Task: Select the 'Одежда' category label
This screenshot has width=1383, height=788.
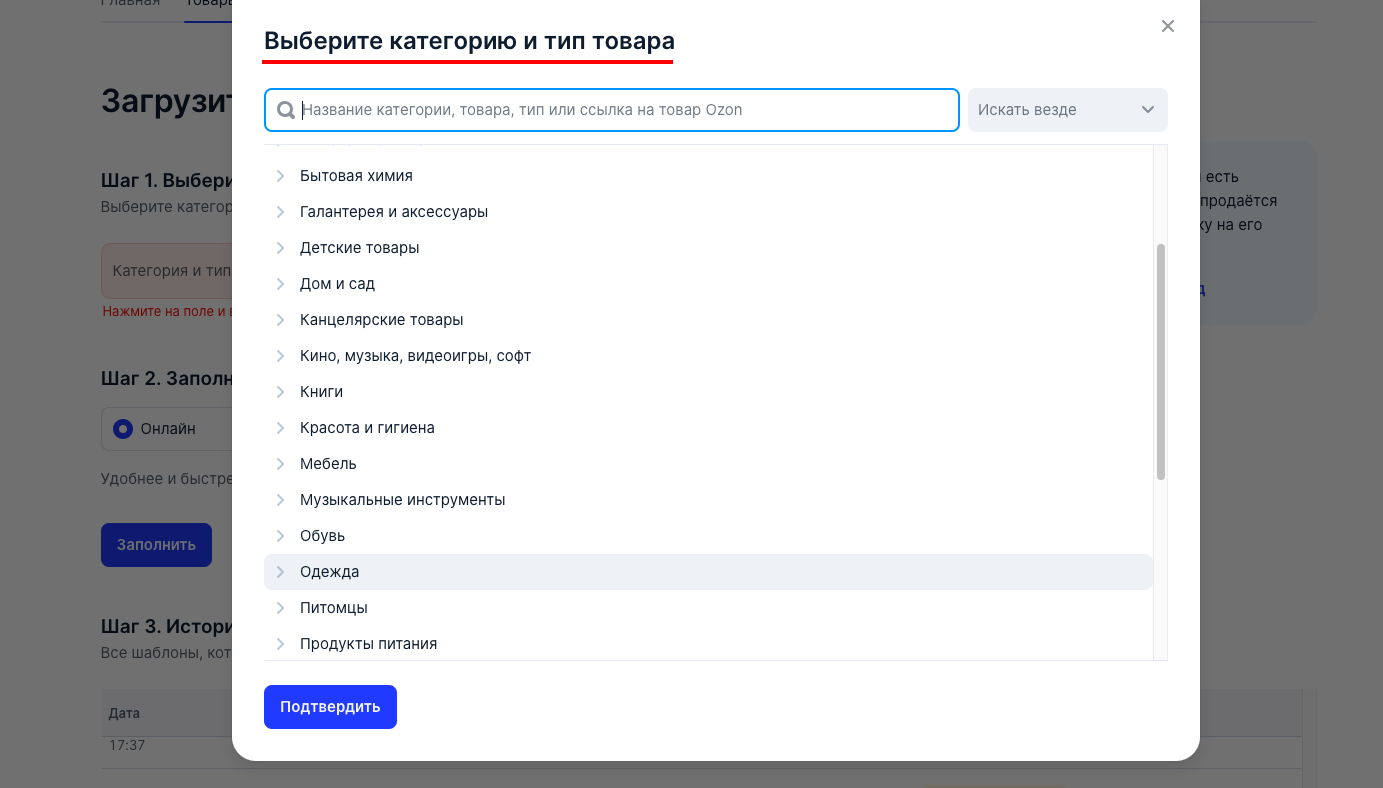Action: tap(329, 572)
